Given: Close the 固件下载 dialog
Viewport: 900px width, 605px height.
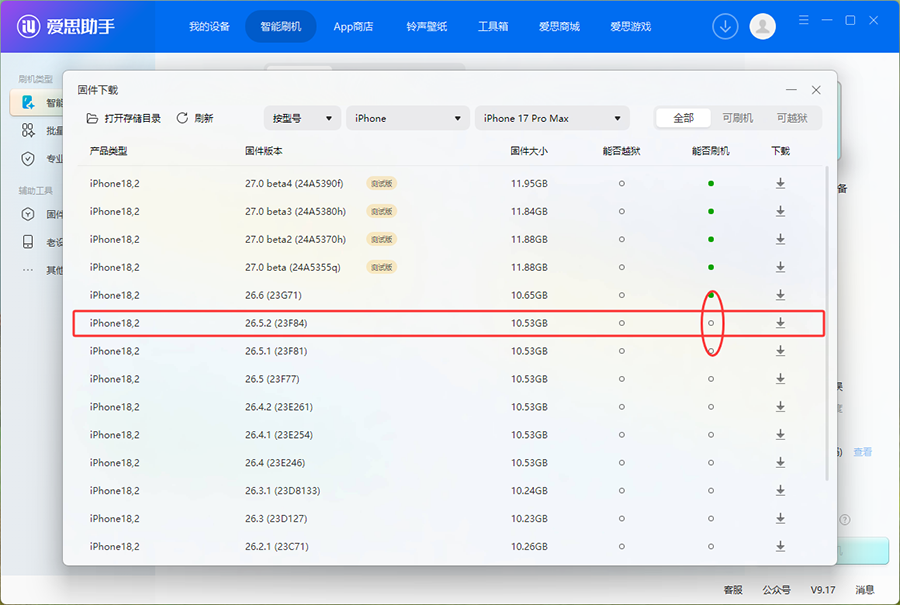Looking at the screenshot, I should point(816,90).
